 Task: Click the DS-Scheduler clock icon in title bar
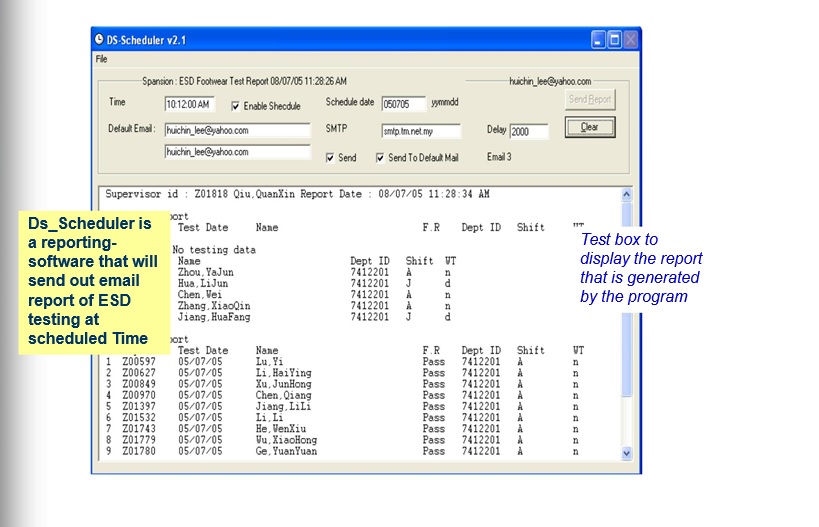100,39
